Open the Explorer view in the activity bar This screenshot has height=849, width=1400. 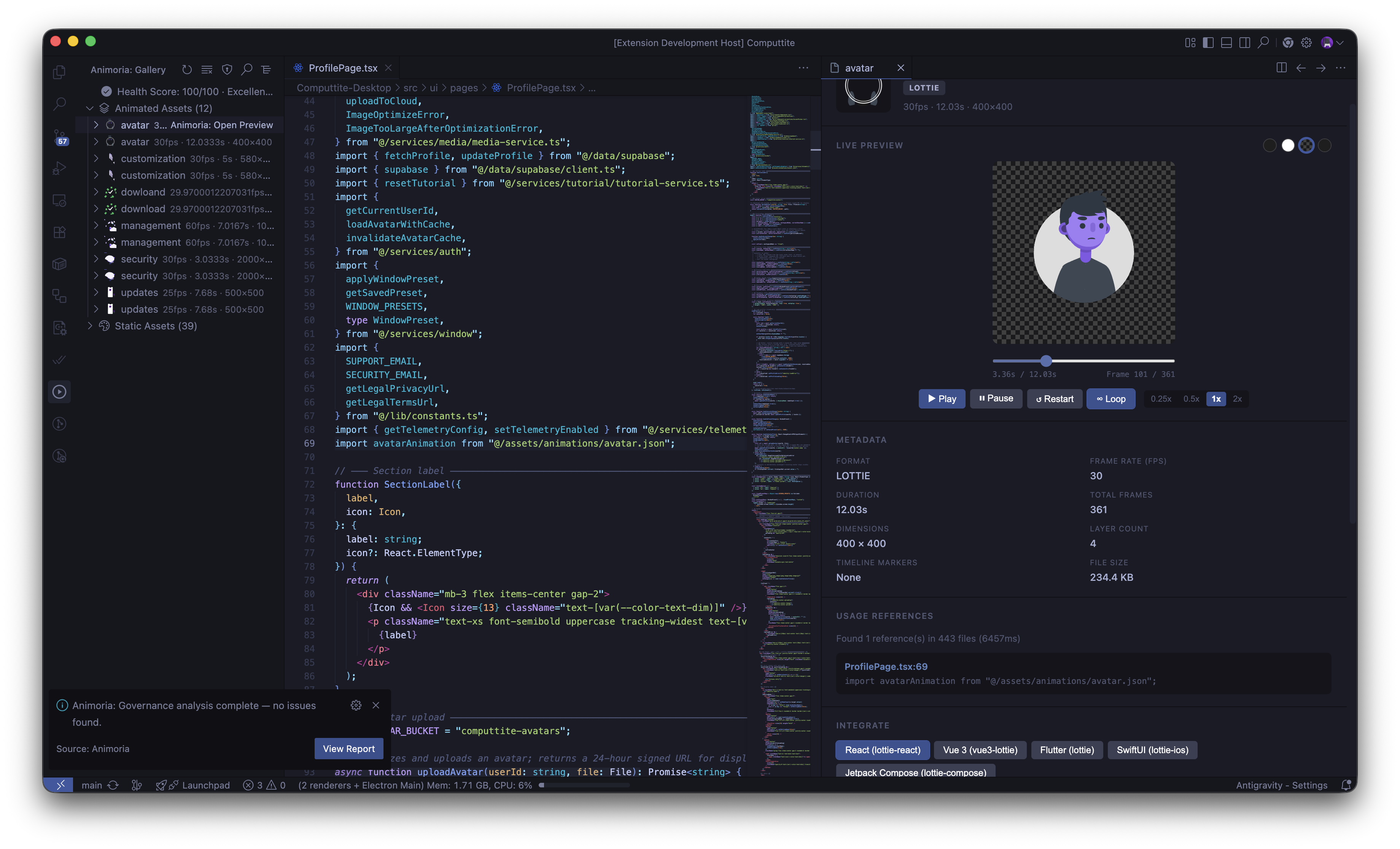tap(59, 72)
